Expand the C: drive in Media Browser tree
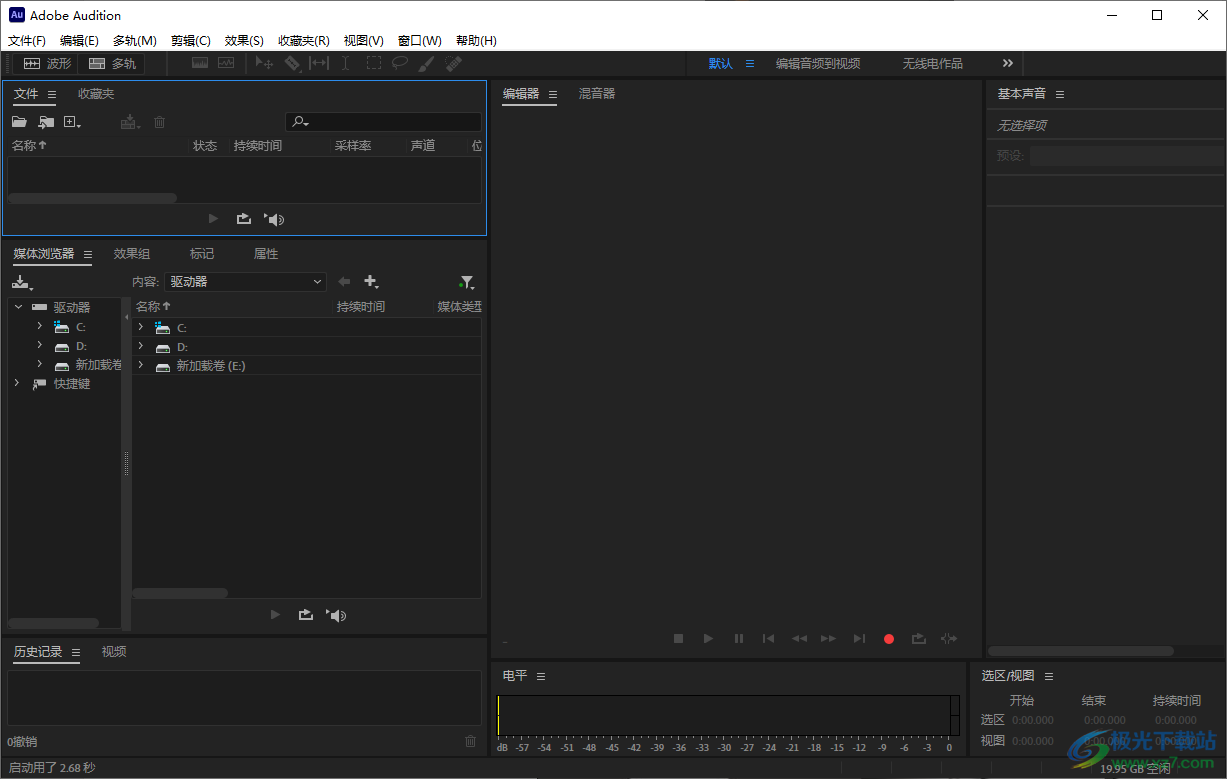This screenshot has width=1227, height=779. point(39,326)
